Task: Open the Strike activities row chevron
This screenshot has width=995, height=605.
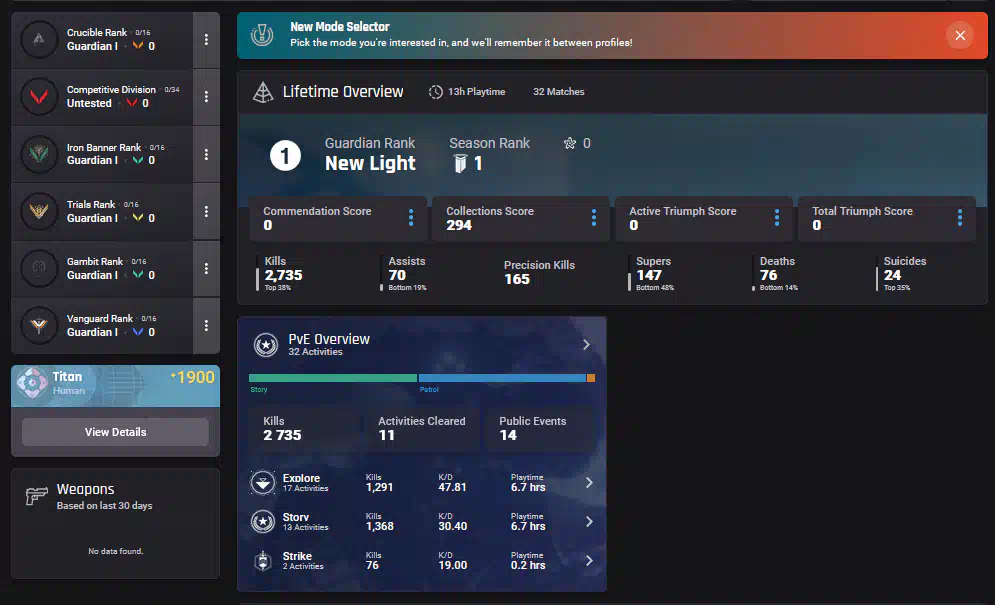Action: tap(588, 560)
